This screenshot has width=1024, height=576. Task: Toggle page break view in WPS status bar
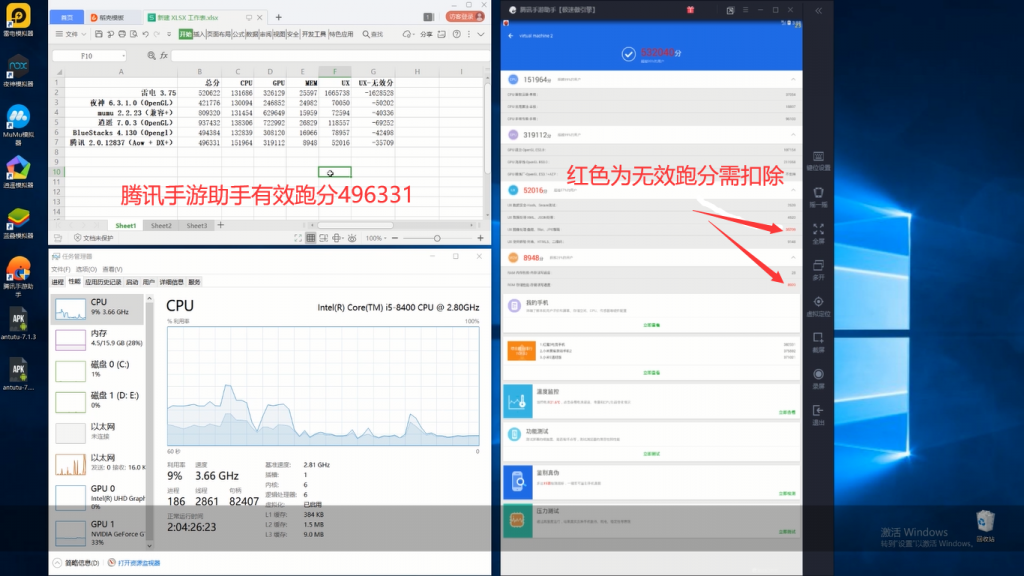323,238
